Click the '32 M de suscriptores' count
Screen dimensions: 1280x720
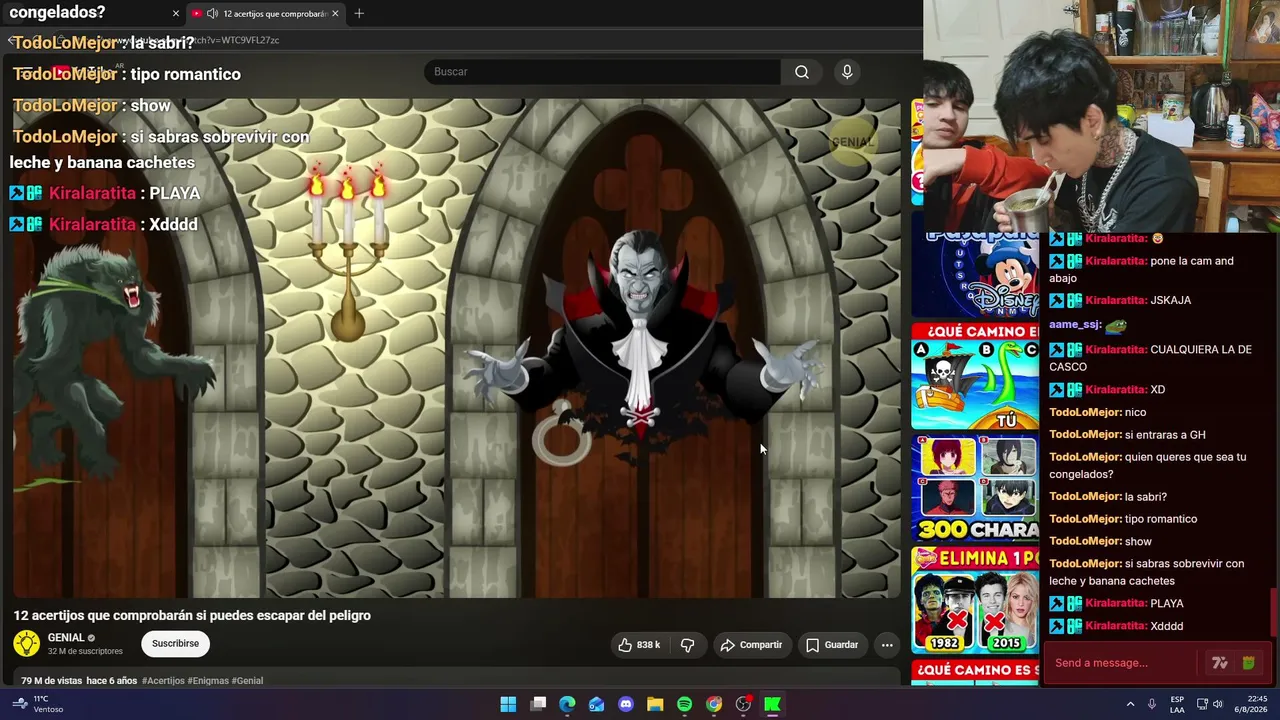click(85, 651)
